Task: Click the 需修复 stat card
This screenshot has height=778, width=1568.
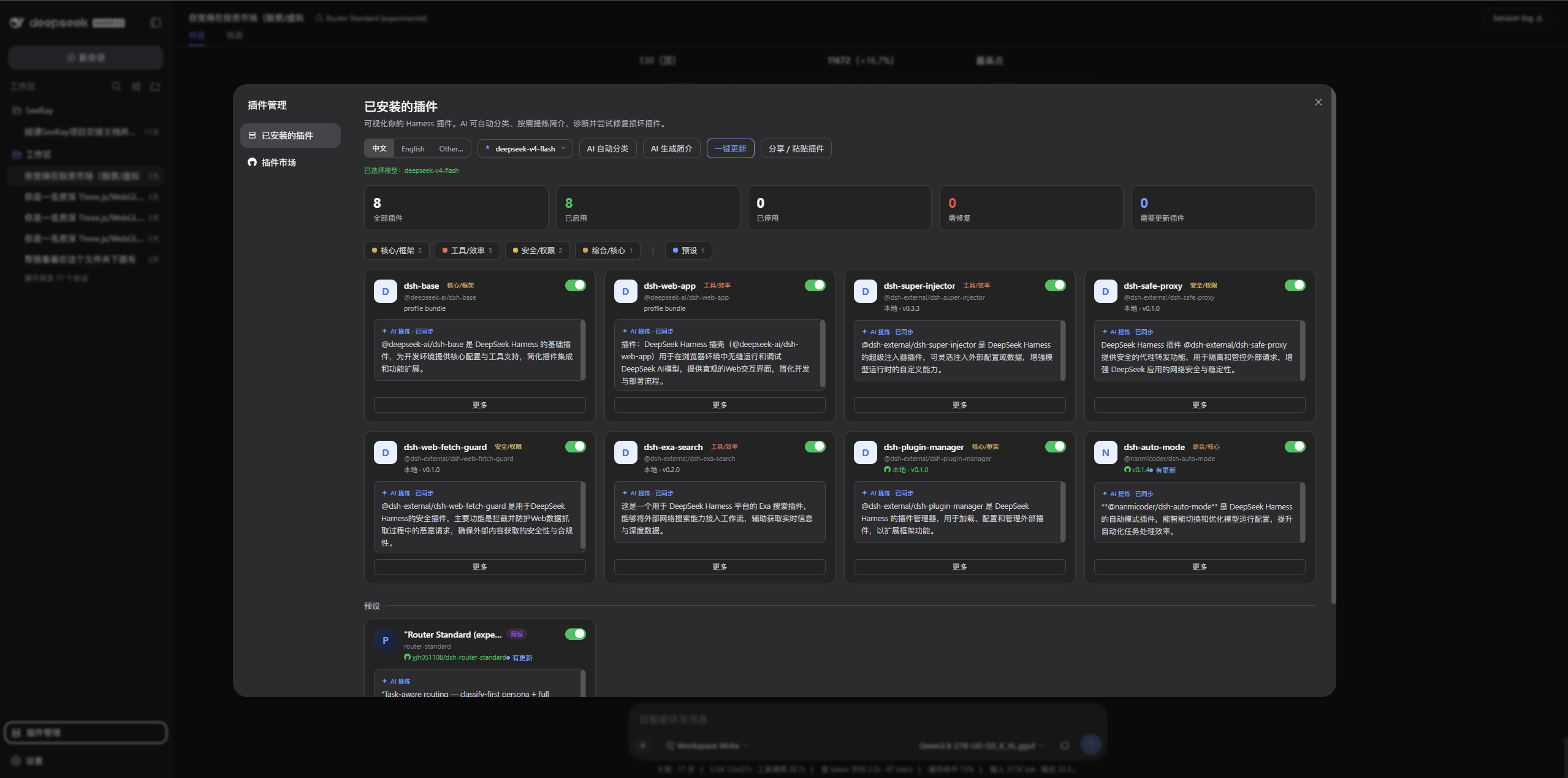Action: (1031, 208)
